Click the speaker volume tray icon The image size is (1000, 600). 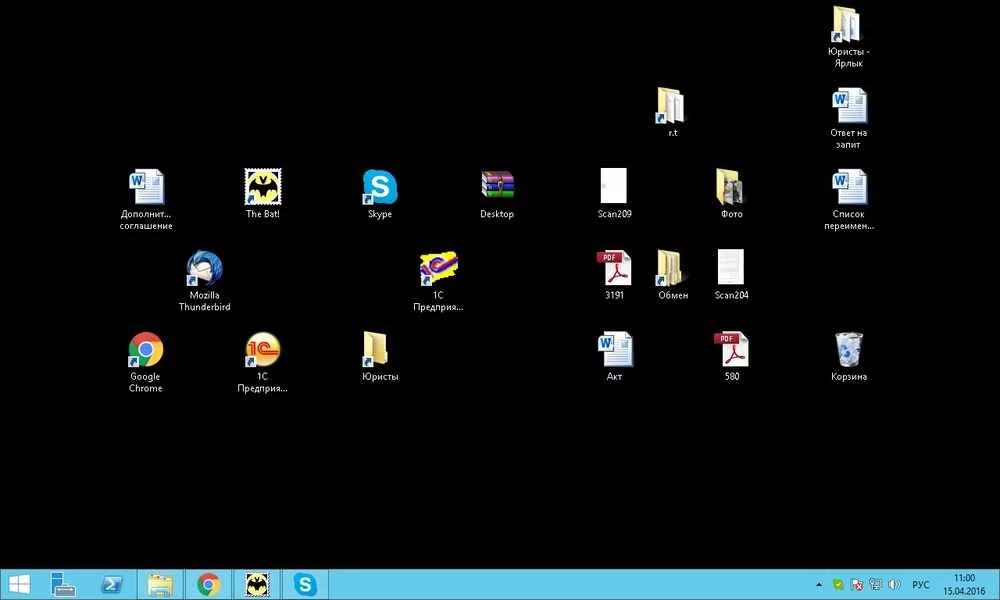pos(893,584)
